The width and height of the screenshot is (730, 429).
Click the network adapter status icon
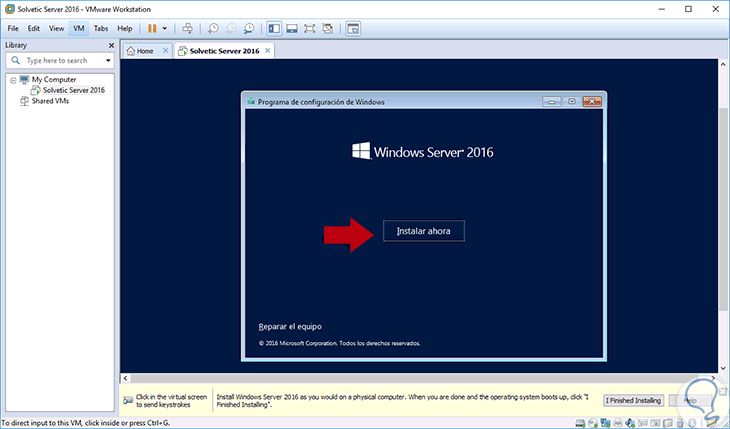point(605,423)
